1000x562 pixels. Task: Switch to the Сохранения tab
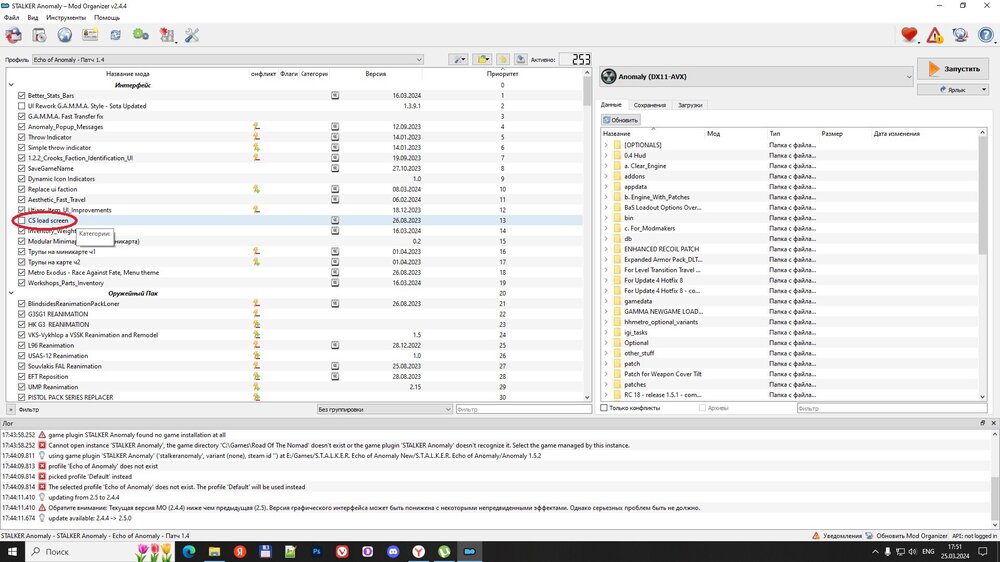(x=649, y=105)
